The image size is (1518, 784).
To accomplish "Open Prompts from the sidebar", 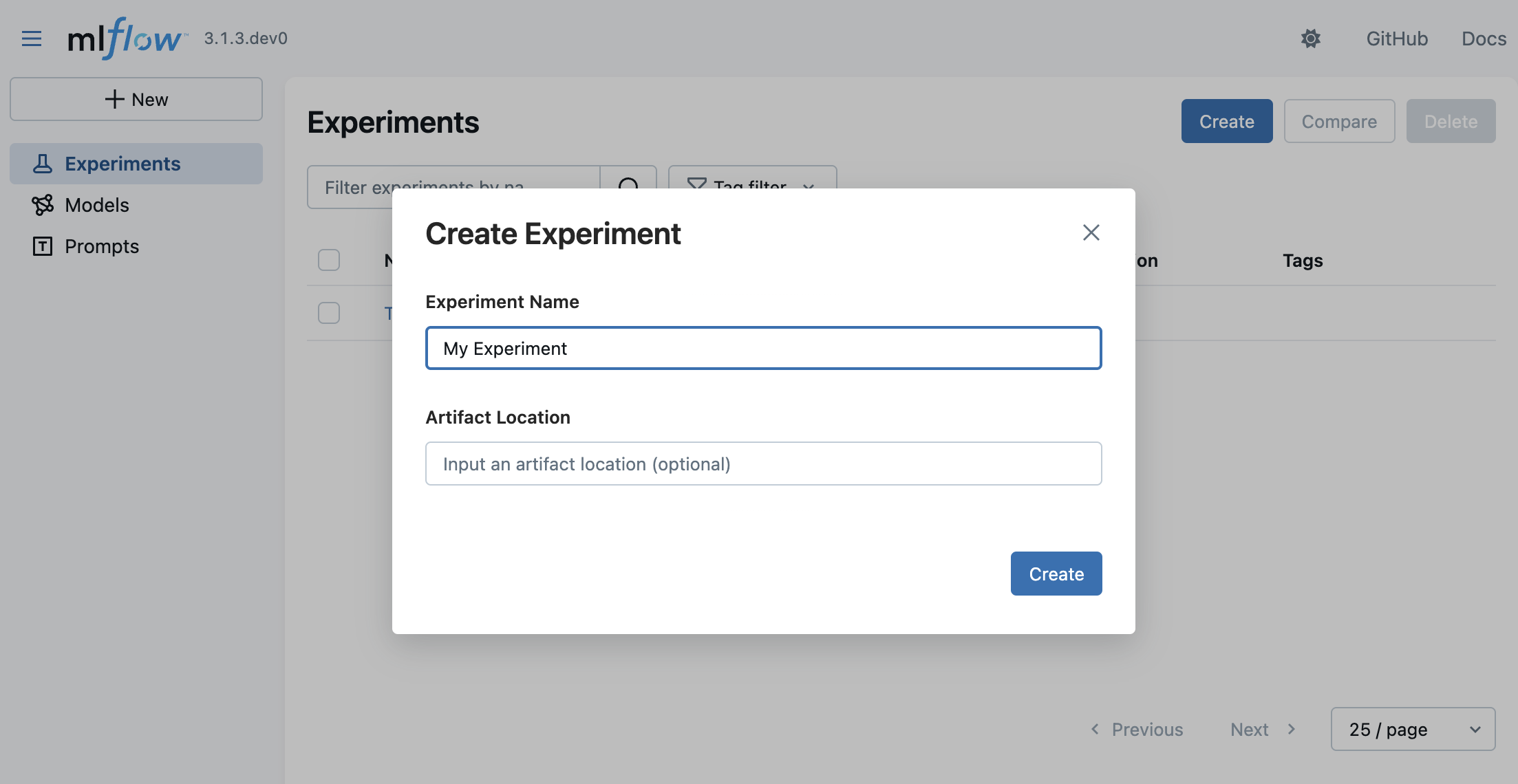I will tap(101, 246).
